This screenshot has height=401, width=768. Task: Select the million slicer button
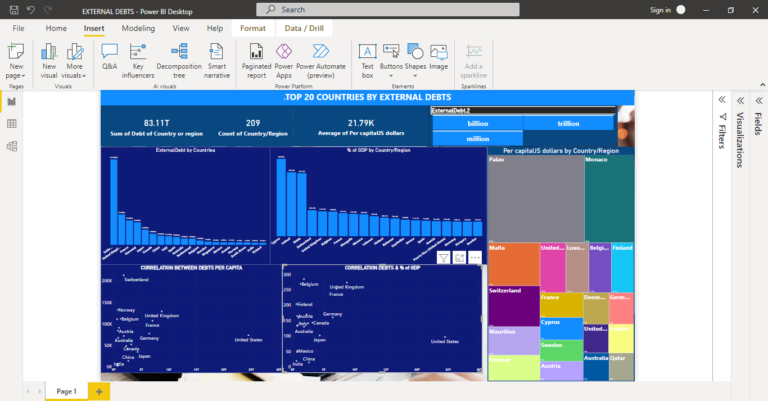click(478, 139)
